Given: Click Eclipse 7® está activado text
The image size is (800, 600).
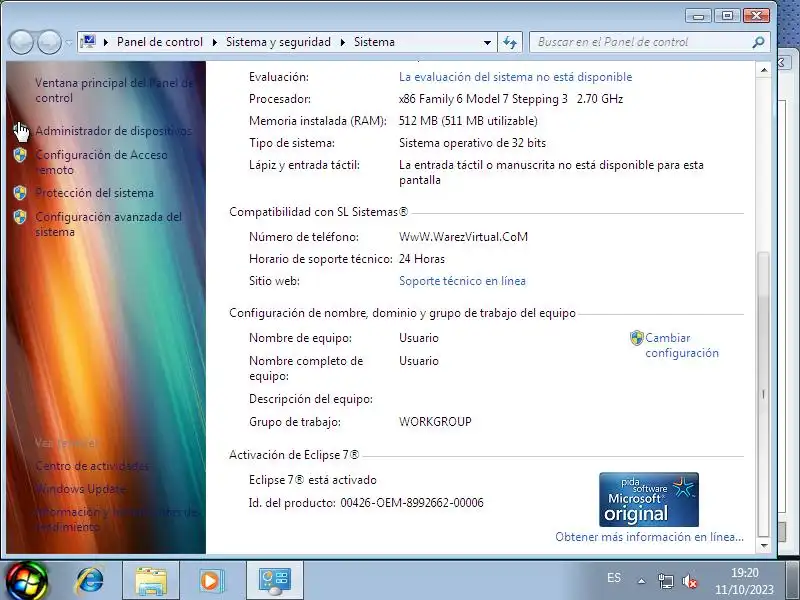Looking at the screenshot, I should pyautogui.click(x=313, y=480).
